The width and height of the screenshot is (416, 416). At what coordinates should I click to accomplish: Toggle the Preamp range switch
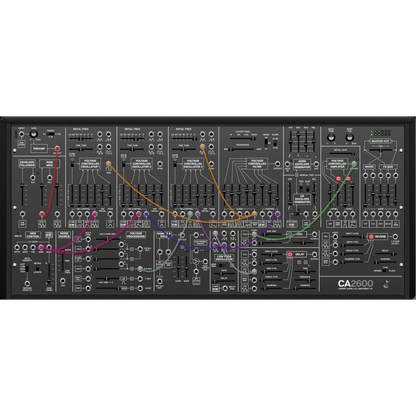[51, 134]
